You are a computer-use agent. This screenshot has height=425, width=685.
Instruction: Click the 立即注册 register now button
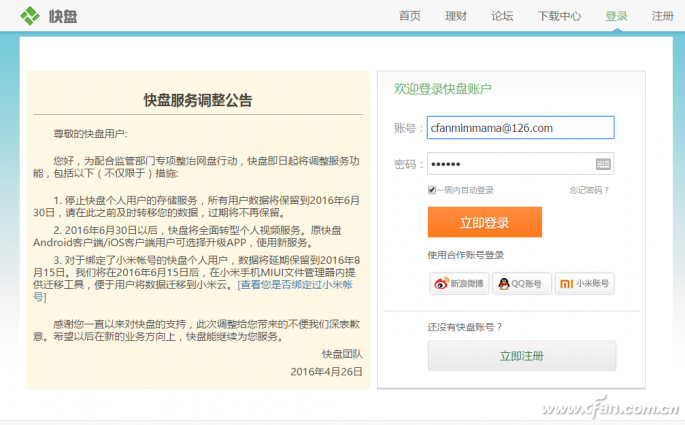coord(521,356)
